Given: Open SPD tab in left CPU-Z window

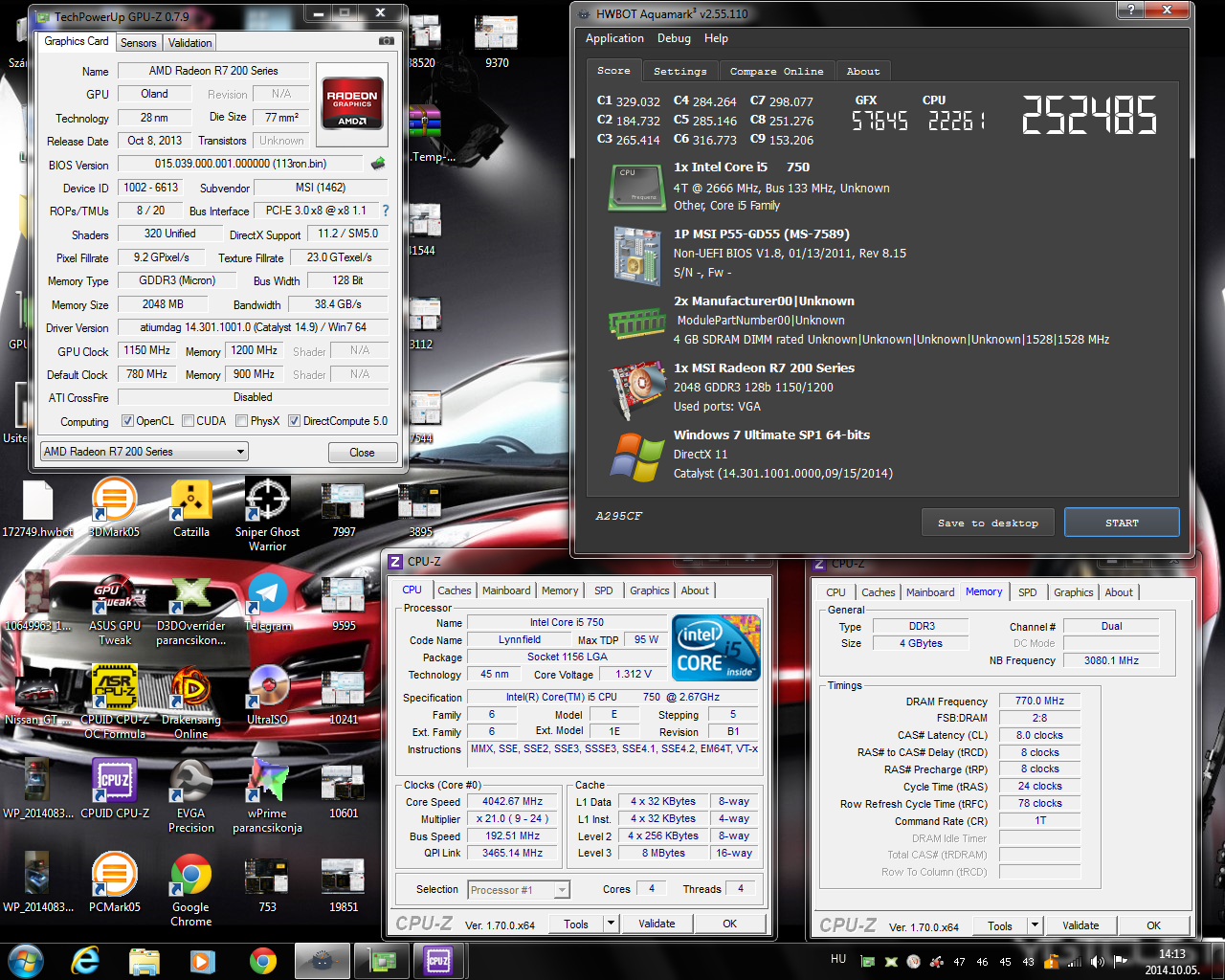Looking at the screenshot, I should pos(603,590).
